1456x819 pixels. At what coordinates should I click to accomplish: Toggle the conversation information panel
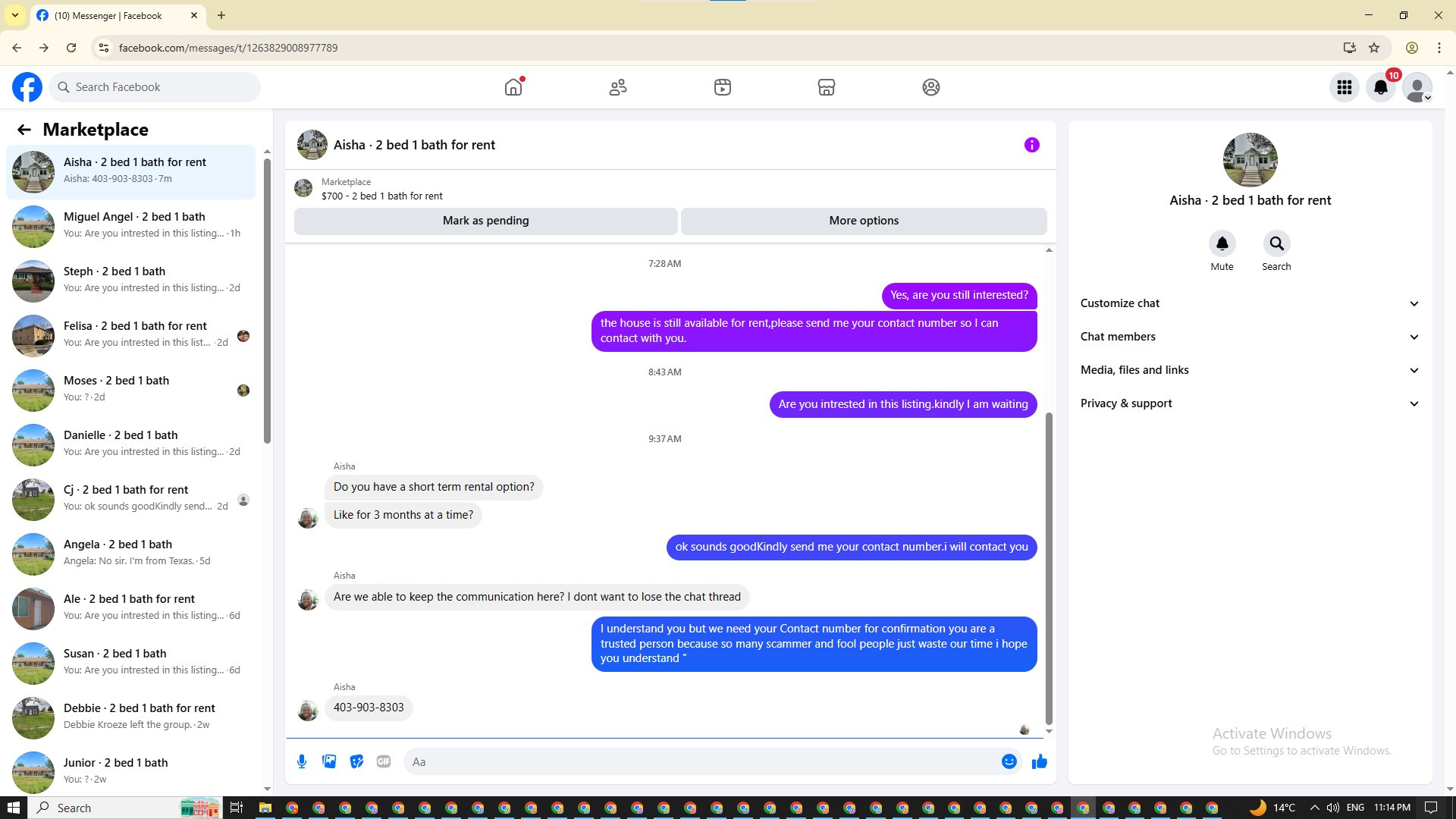pos(1031,145)
